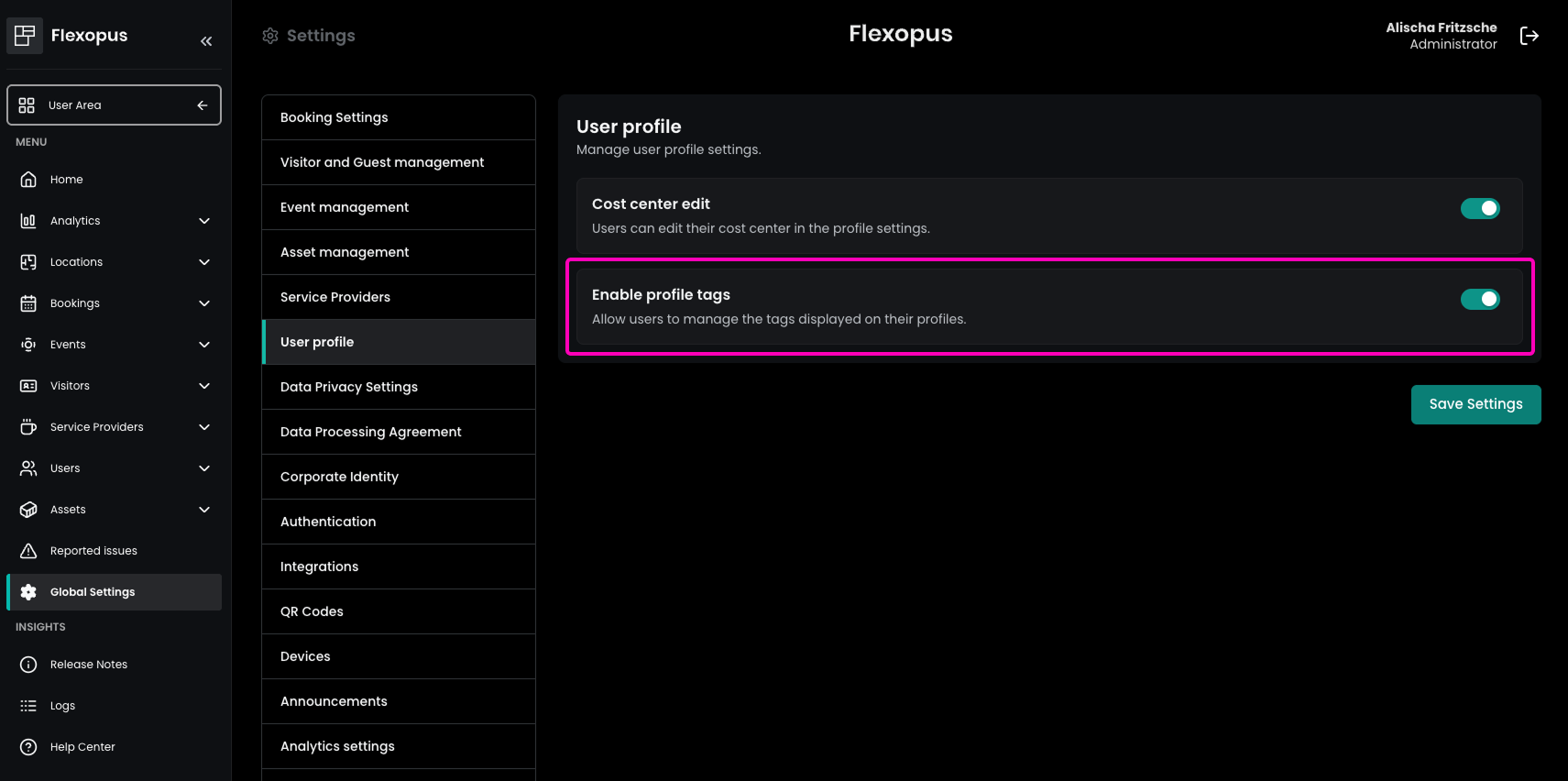This screenshot has width=1568, height=781.
Task: Click the logout icon beside Administrator
Action: click(x=1529, y=36)
